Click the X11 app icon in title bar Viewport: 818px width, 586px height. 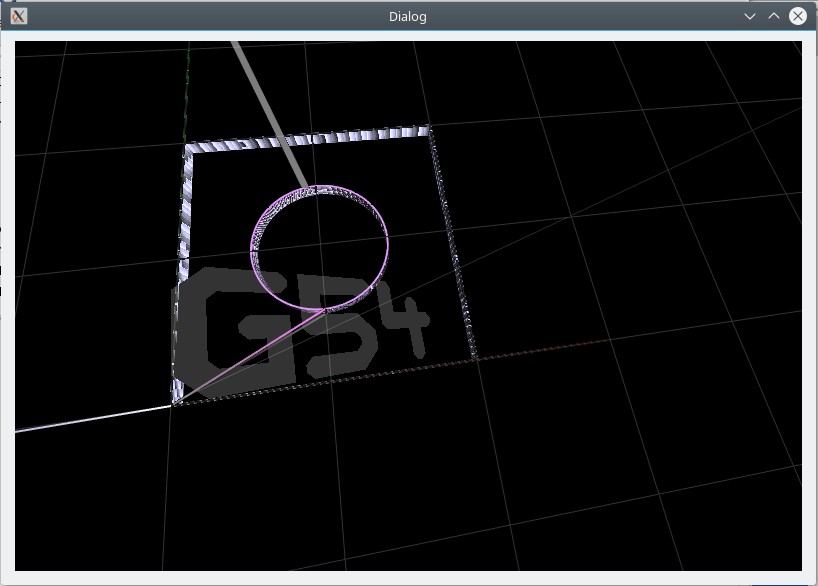point(19,16)
